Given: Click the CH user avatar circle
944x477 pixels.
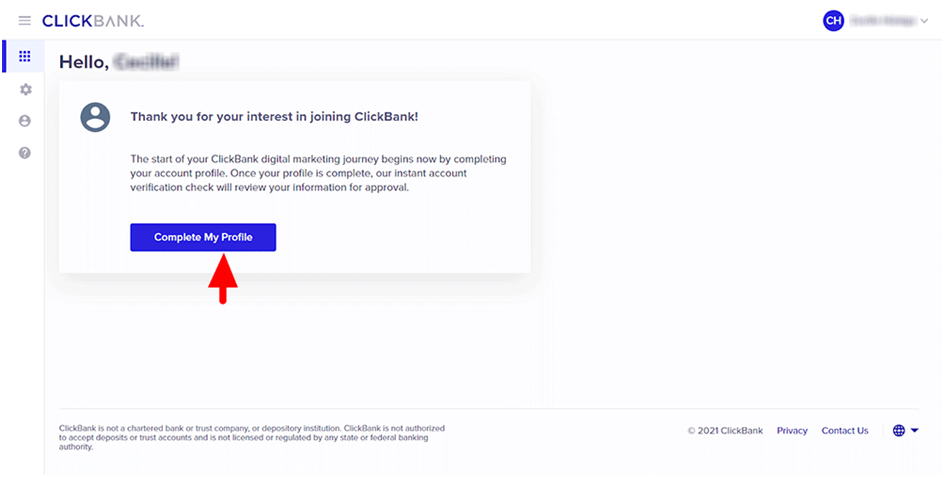Looking at the screenshot, I should (x=833, y=21).
